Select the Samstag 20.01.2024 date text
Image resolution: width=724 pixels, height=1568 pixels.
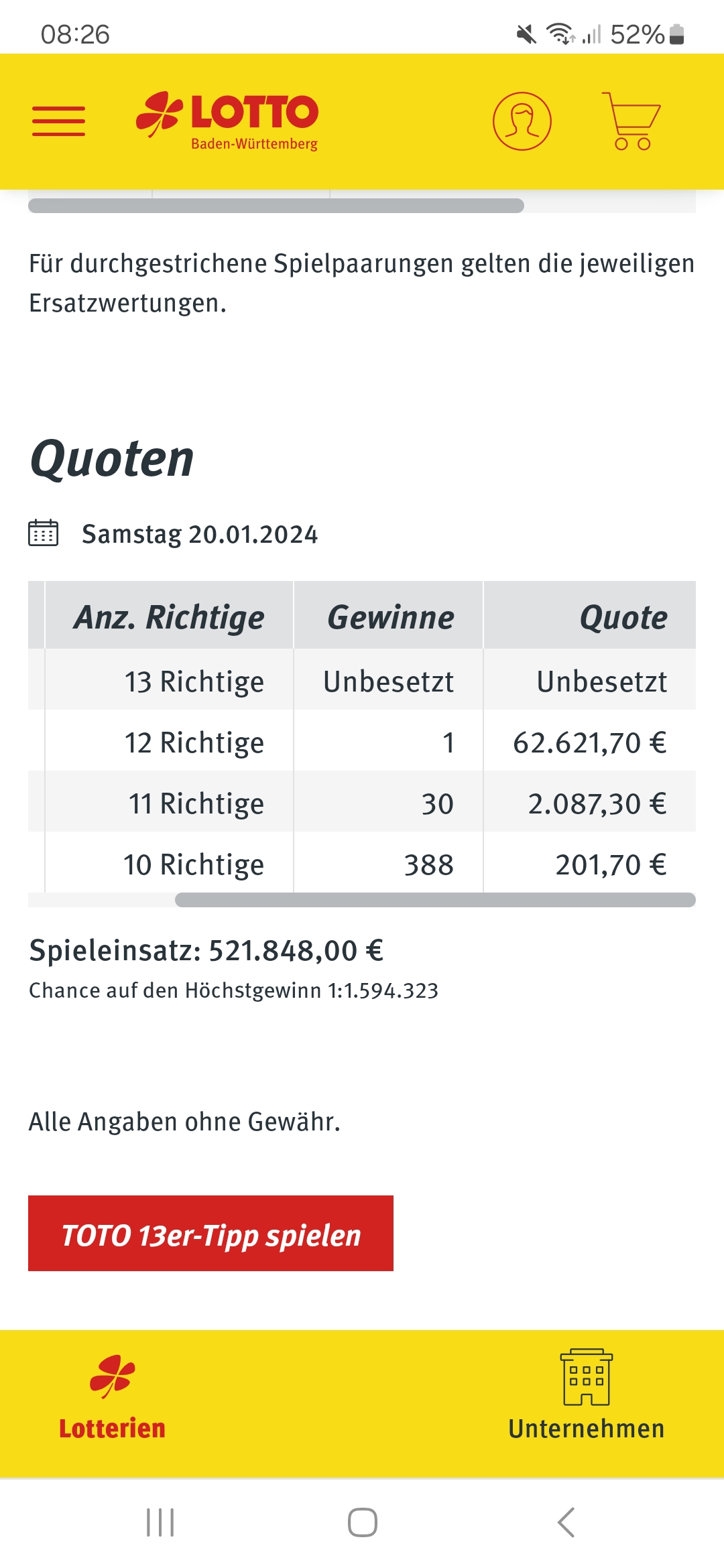(200, 534)
